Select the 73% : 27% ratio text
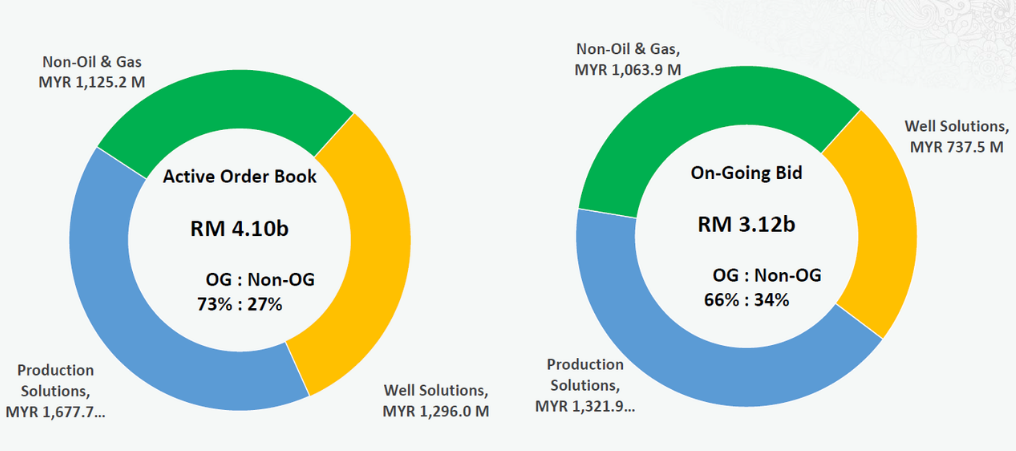Viewport: 1016px width, 451px height. (240, 304)
